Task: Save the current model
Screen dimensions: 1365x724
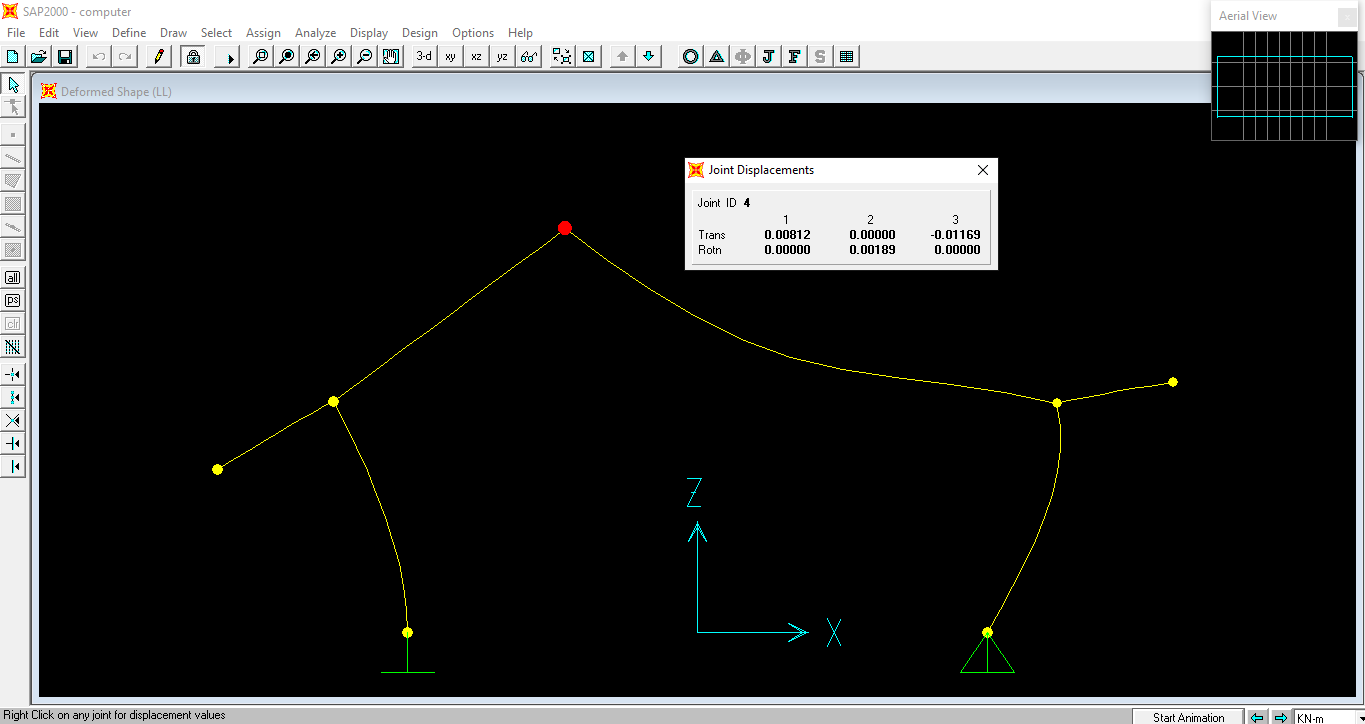Action: click(x=64, y=56)
